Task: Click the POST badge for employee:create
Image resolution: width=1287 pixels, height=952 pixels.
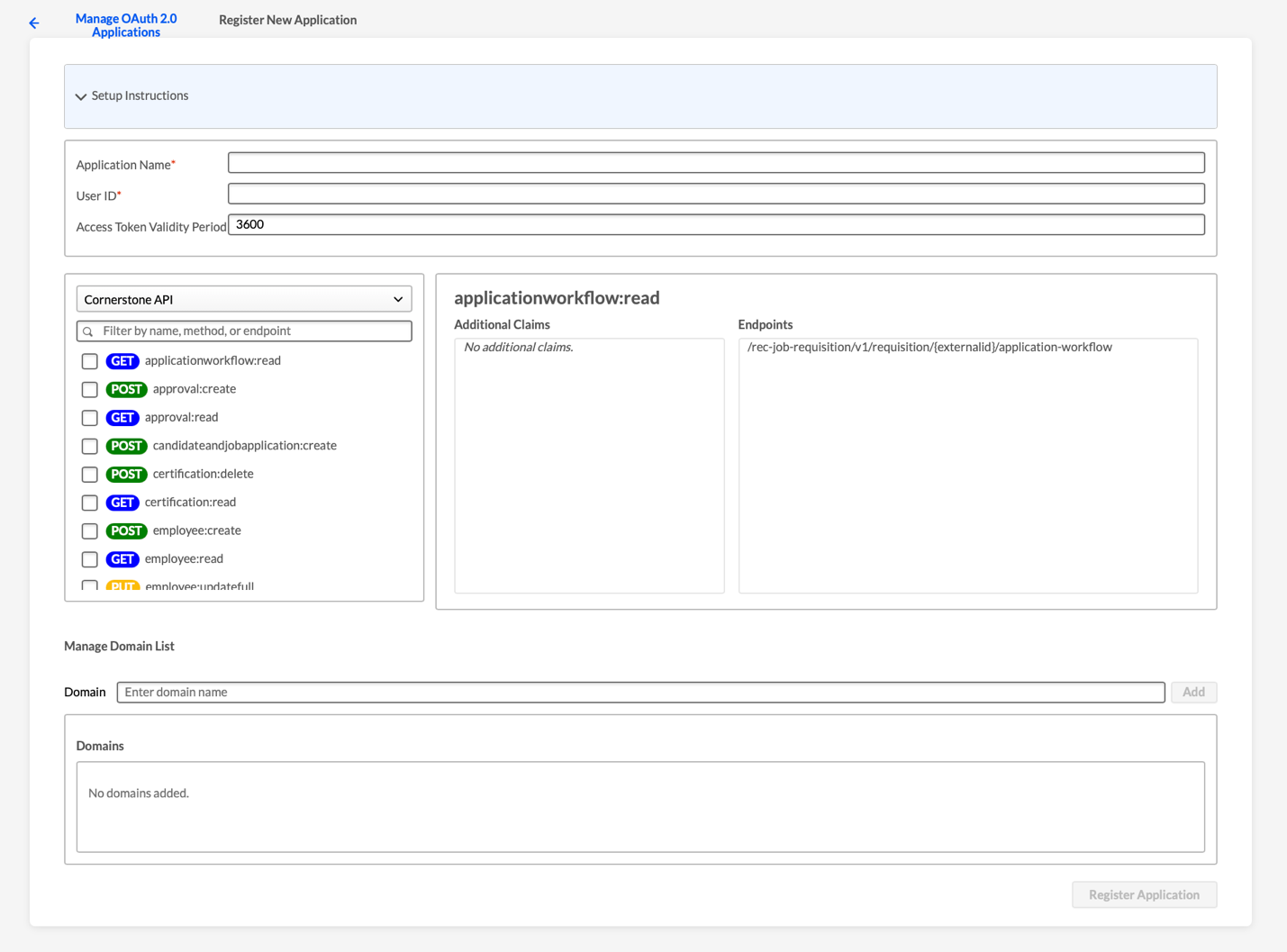Action: pos(126,530)
